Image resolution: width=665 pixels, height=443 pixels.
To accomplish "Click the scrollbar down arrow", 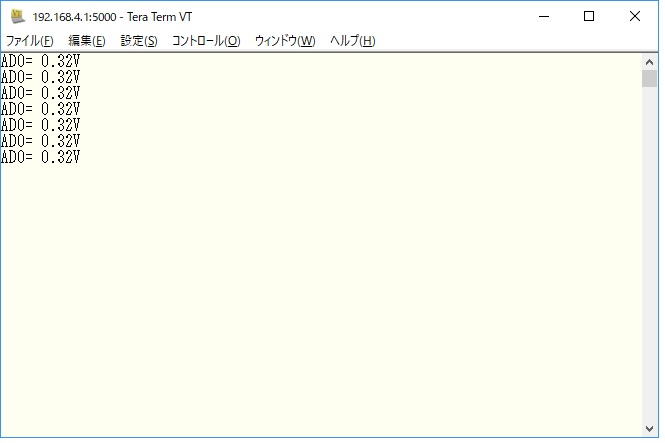I will click(649, 429).
